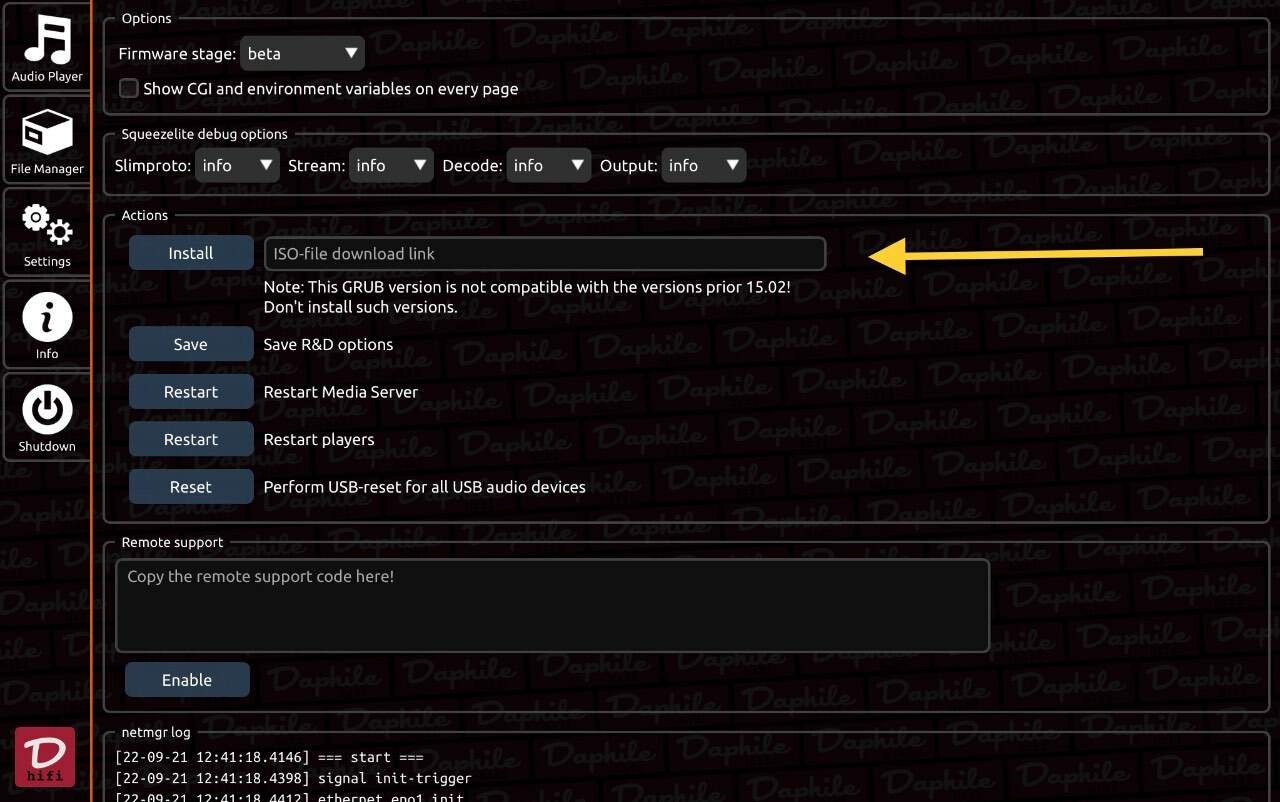Open the Decode debug level dropdown
The height and width of the screenshot is (802, 1280).
[549, 165]
